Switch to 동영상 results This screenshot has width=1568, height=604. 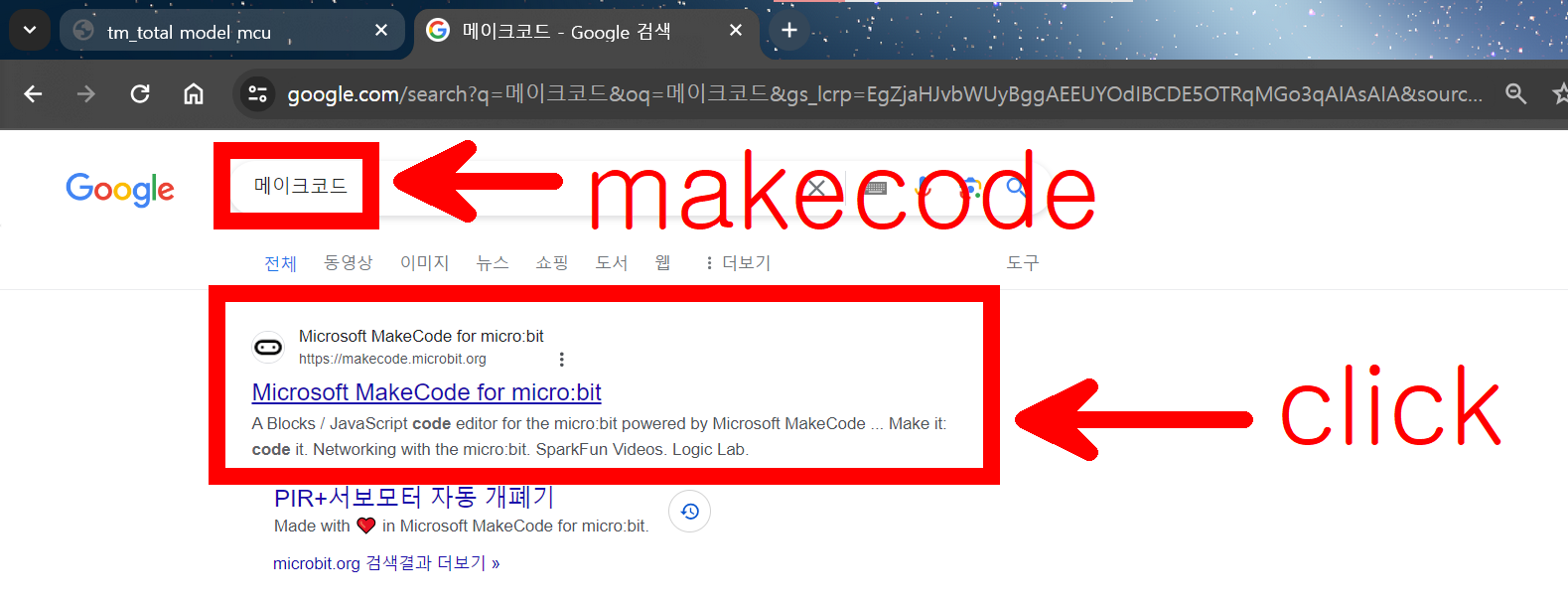348,263
